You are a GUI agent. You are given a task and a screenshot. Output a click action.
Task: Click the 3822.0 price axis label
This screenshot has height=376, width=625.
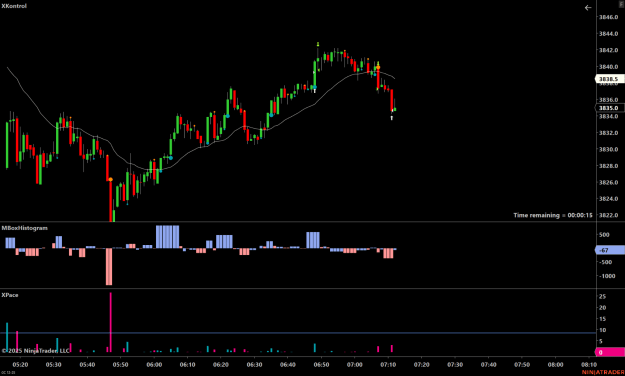pyautogui.click(x=609, y=215)
